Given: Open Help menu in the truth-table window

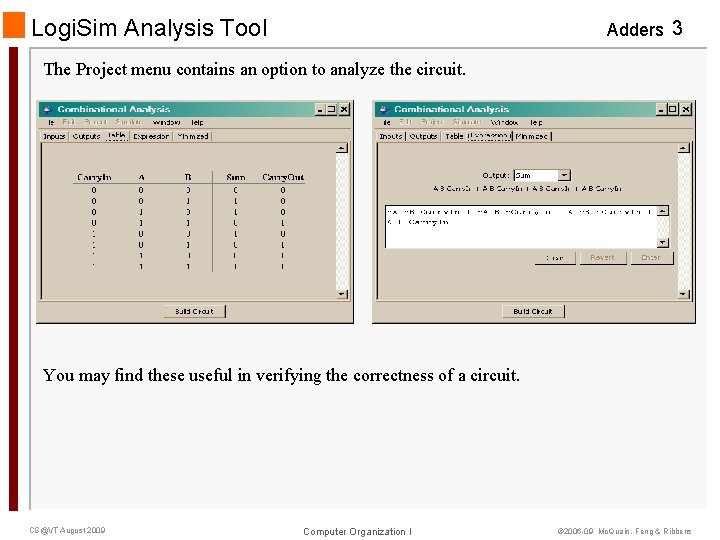Looking at the screenshot, I should pos(197,122).
